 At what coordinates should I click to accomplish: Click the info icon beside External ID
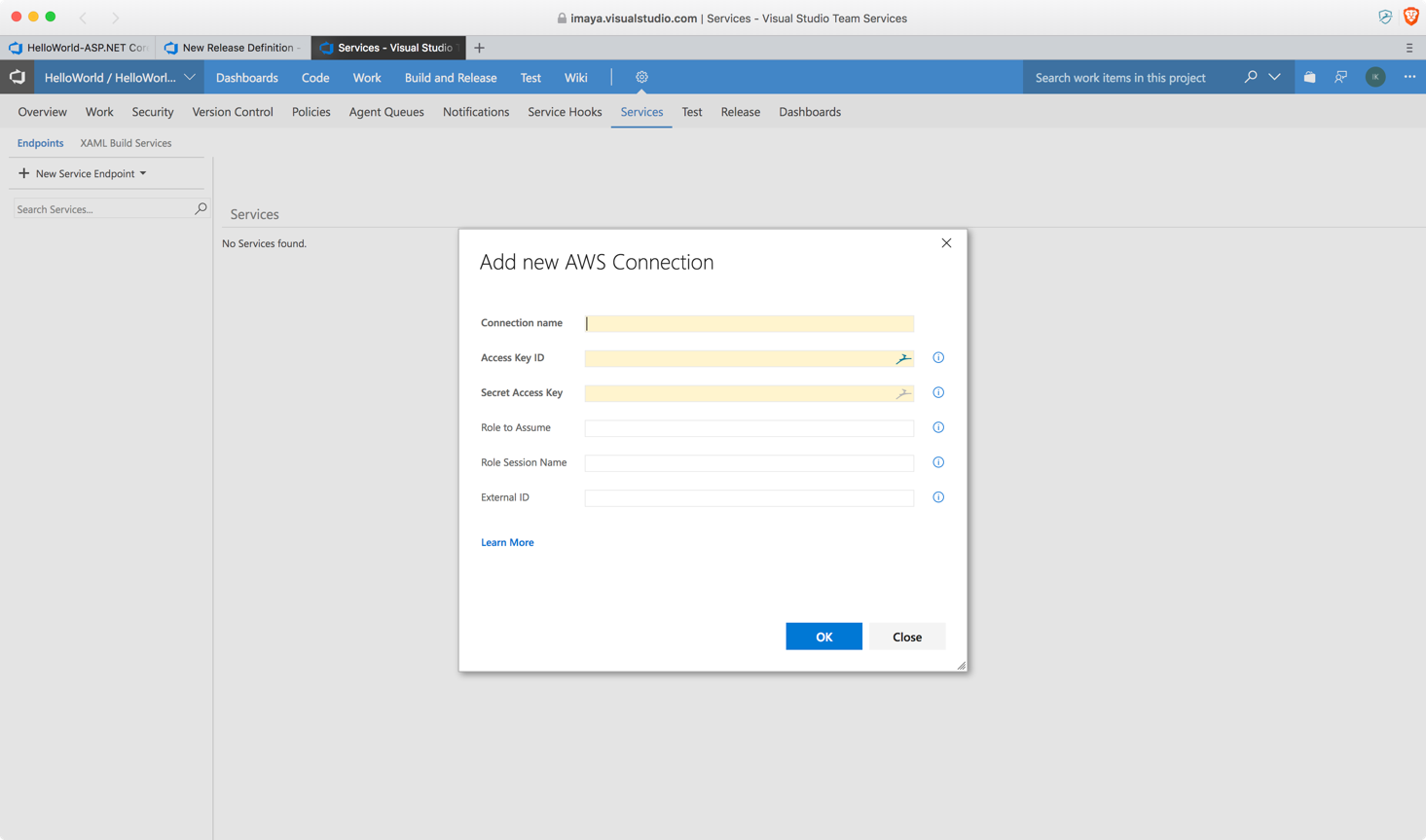(938, 497)
